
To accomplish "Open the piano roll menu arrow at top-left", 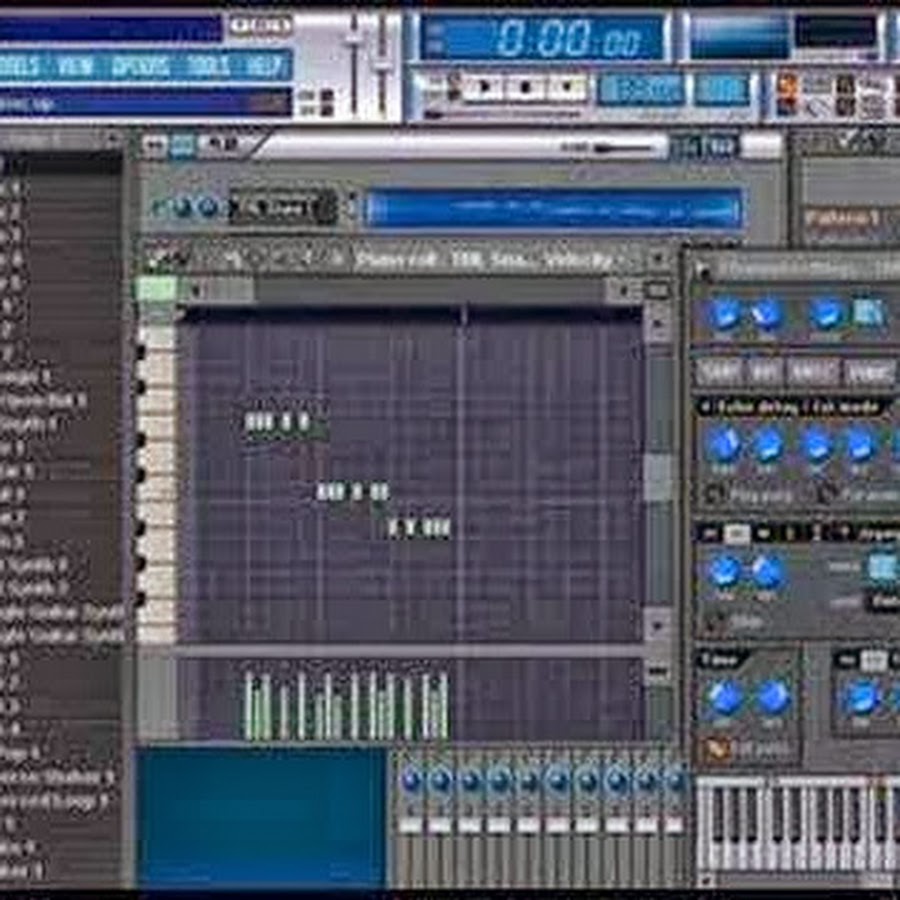I will (155, 260).
